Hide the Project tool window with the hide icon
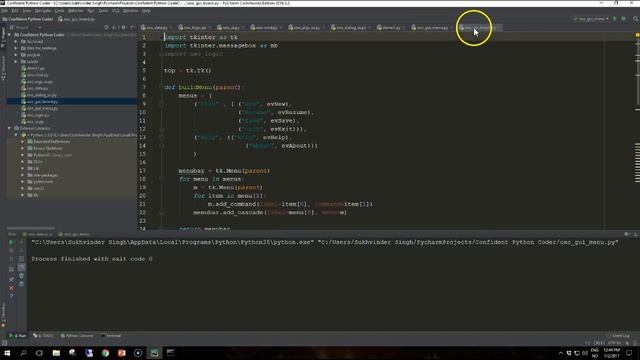This screenshot has width=640, height=360. 132,27
